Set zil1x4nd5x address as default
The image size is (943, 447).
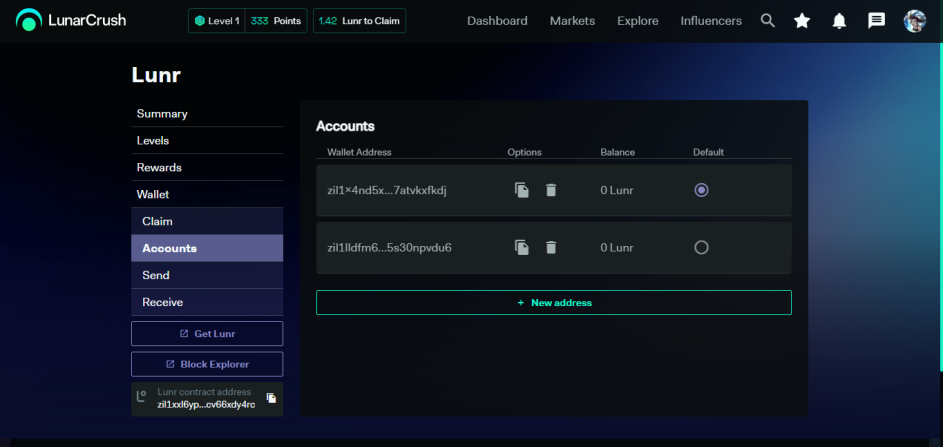701,190
